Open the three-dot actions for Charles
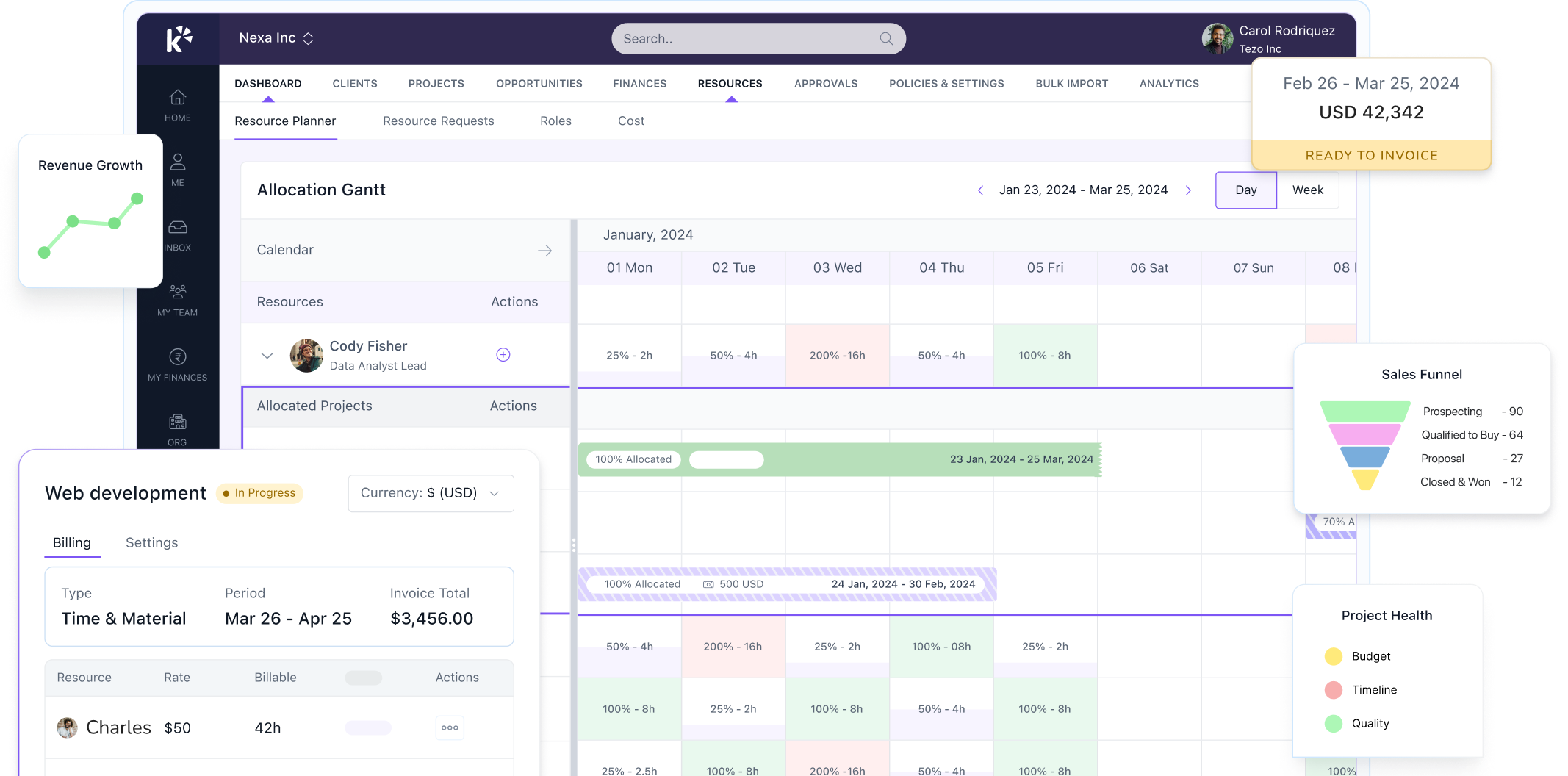 point(450,727)
